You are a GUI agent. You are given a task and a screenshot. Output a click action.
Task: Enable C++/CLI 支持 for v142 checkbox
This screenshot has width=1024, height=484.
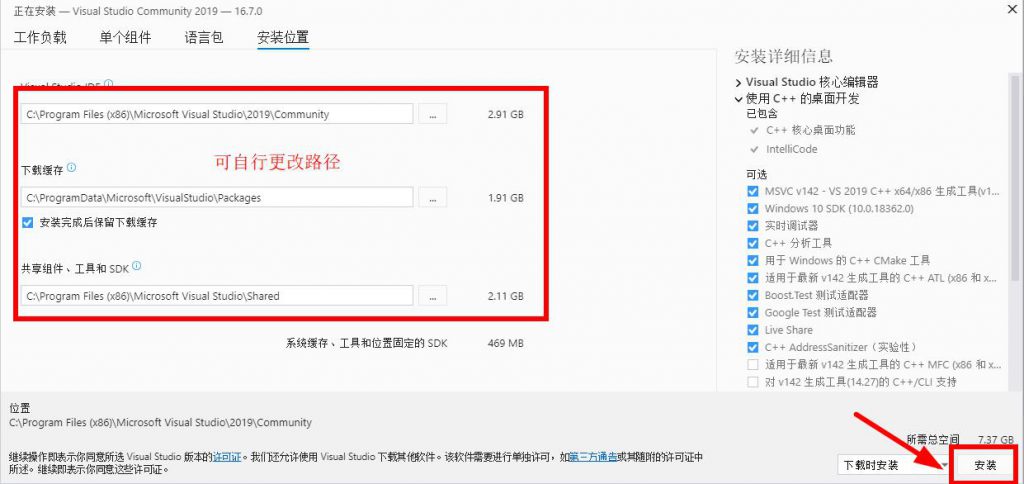pyautogui.click(x=753, y=381)
